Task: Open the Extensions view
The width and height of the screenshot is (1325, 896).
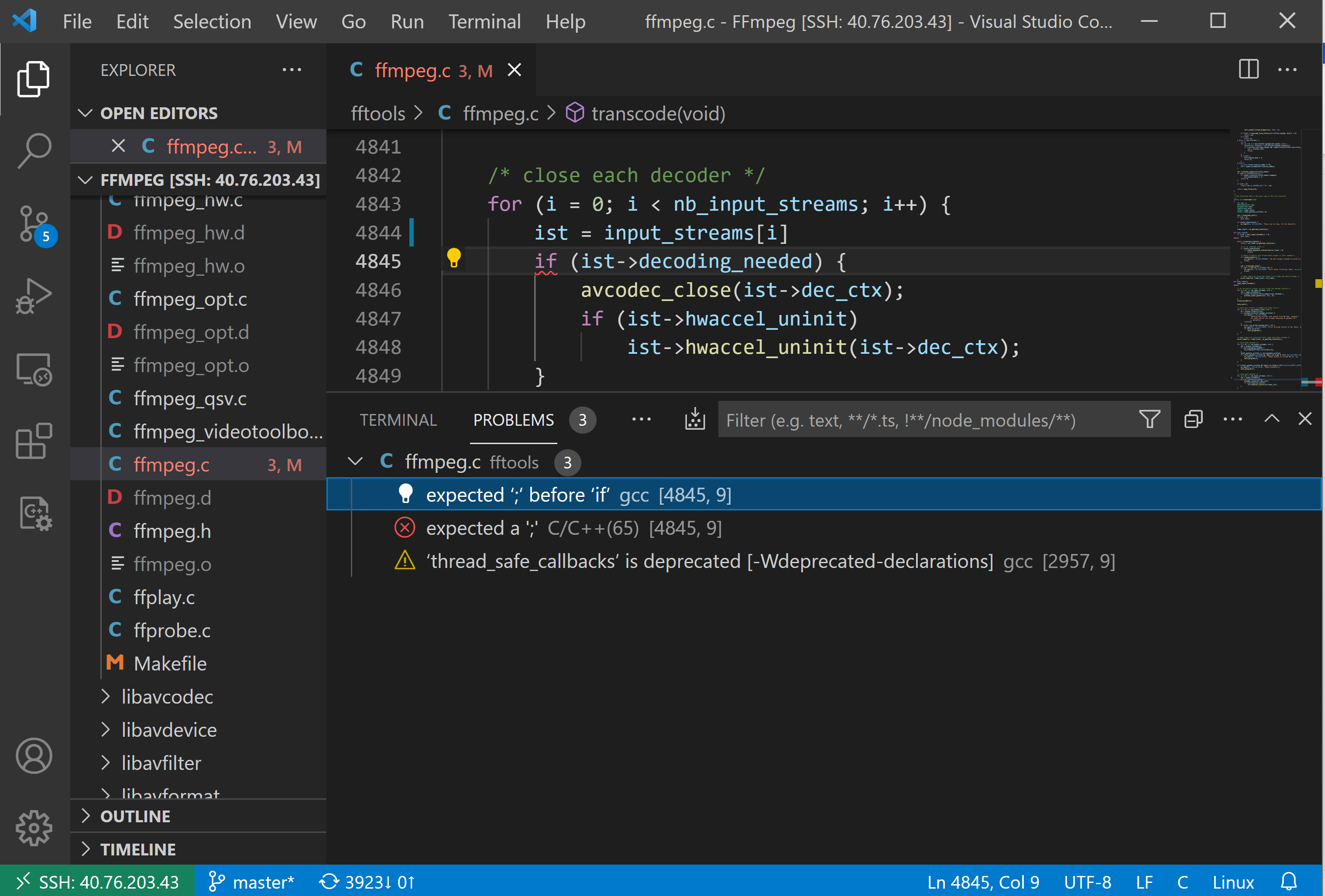Action: [34, 441]
